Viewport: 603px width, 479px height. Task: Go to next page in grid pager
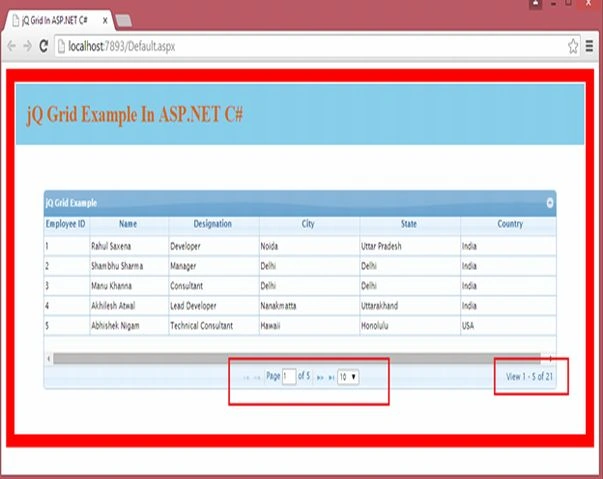tap(320, 378)
